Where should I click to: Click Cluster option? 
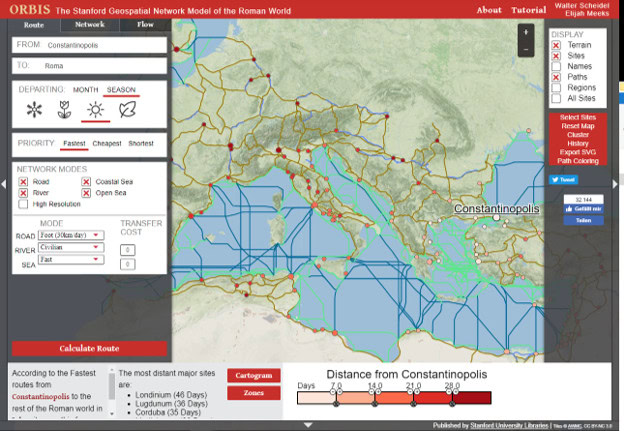pyautogui.click(x=578, y=135)
